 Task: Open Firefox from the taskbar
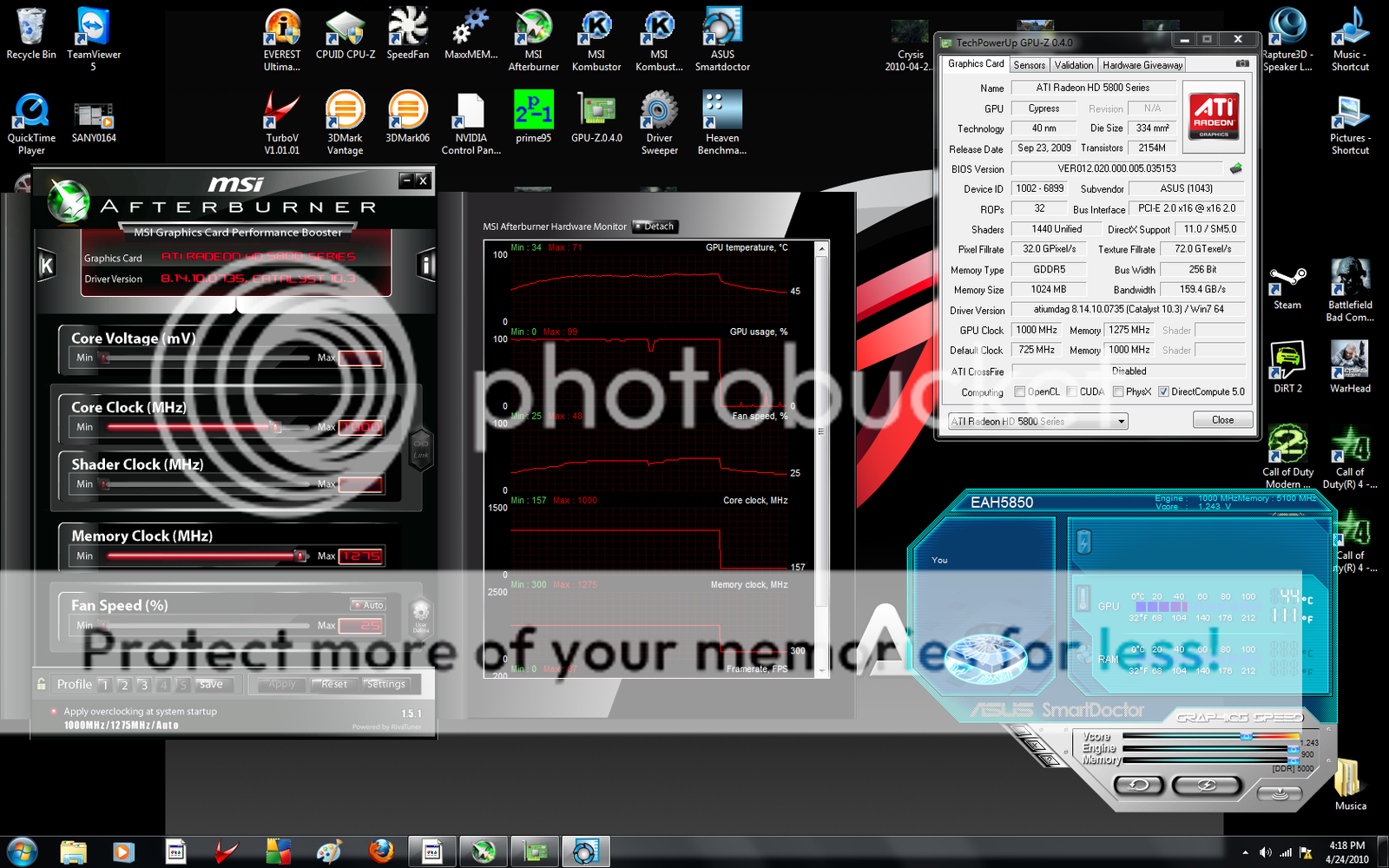click(x=380, y=852)
